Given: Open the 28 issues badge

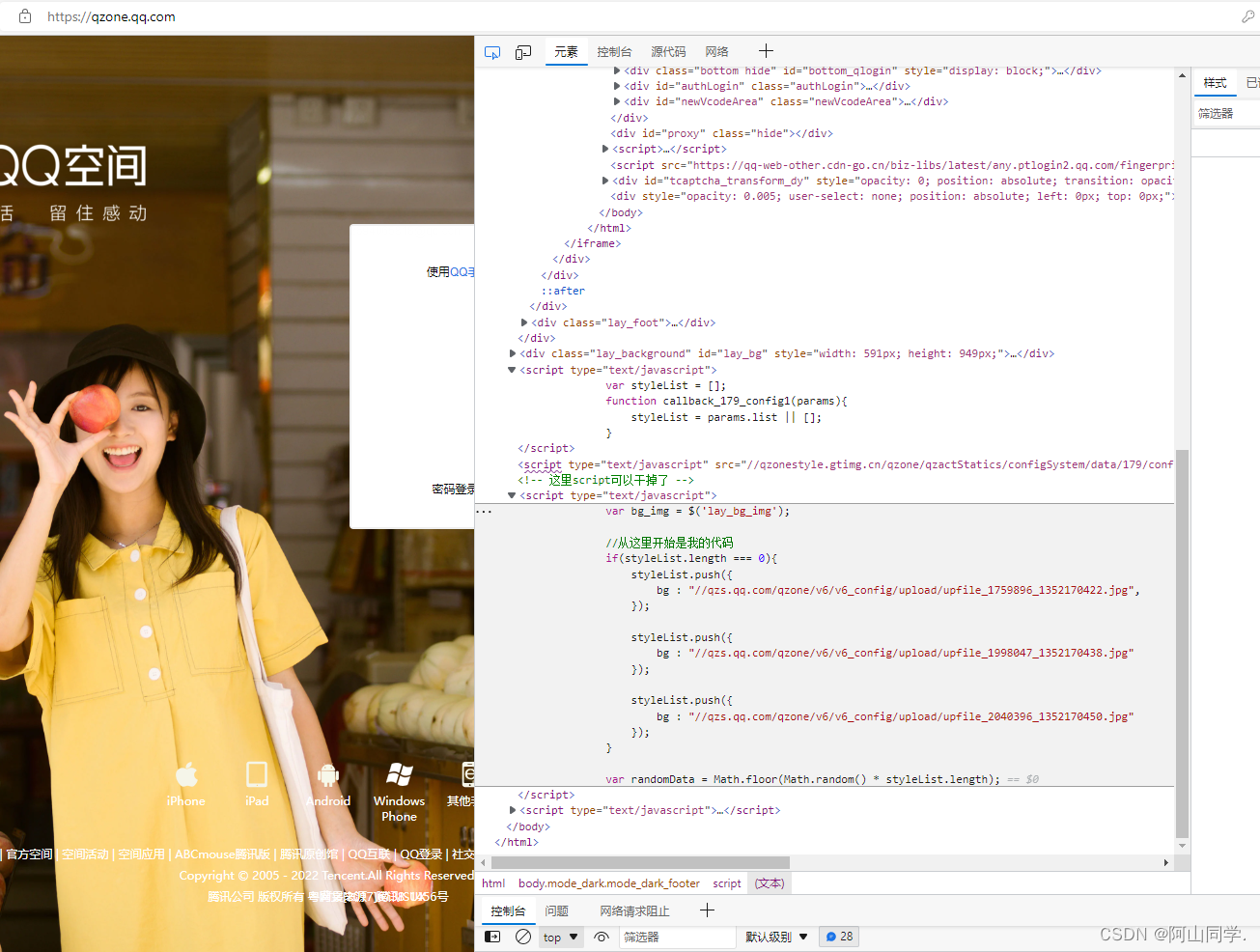Looking at the screenshot, I should [x=840, y=937].
